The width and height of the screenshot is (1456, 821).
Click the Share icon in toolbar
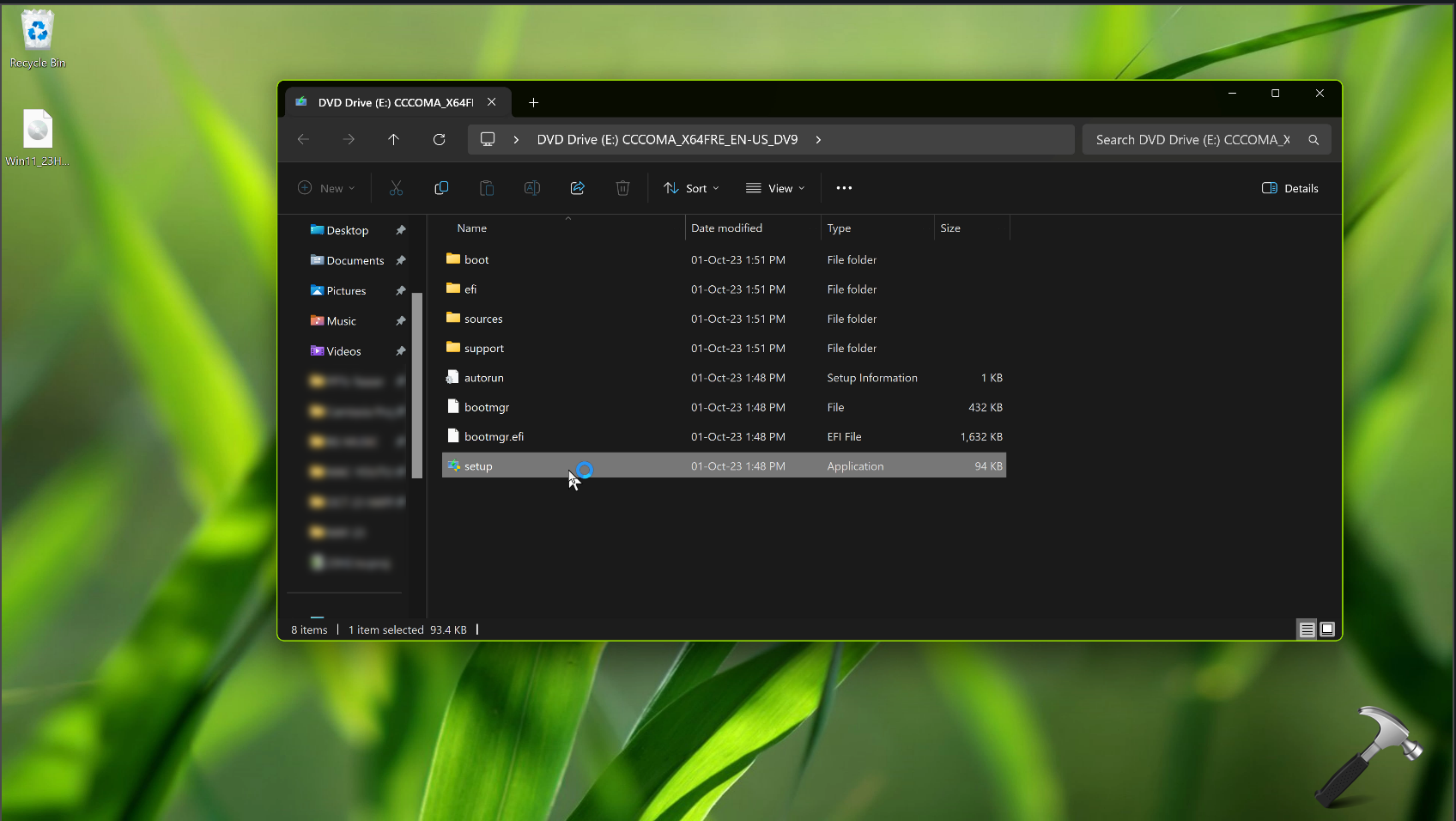pyautogui.click(x=578, y=188)
